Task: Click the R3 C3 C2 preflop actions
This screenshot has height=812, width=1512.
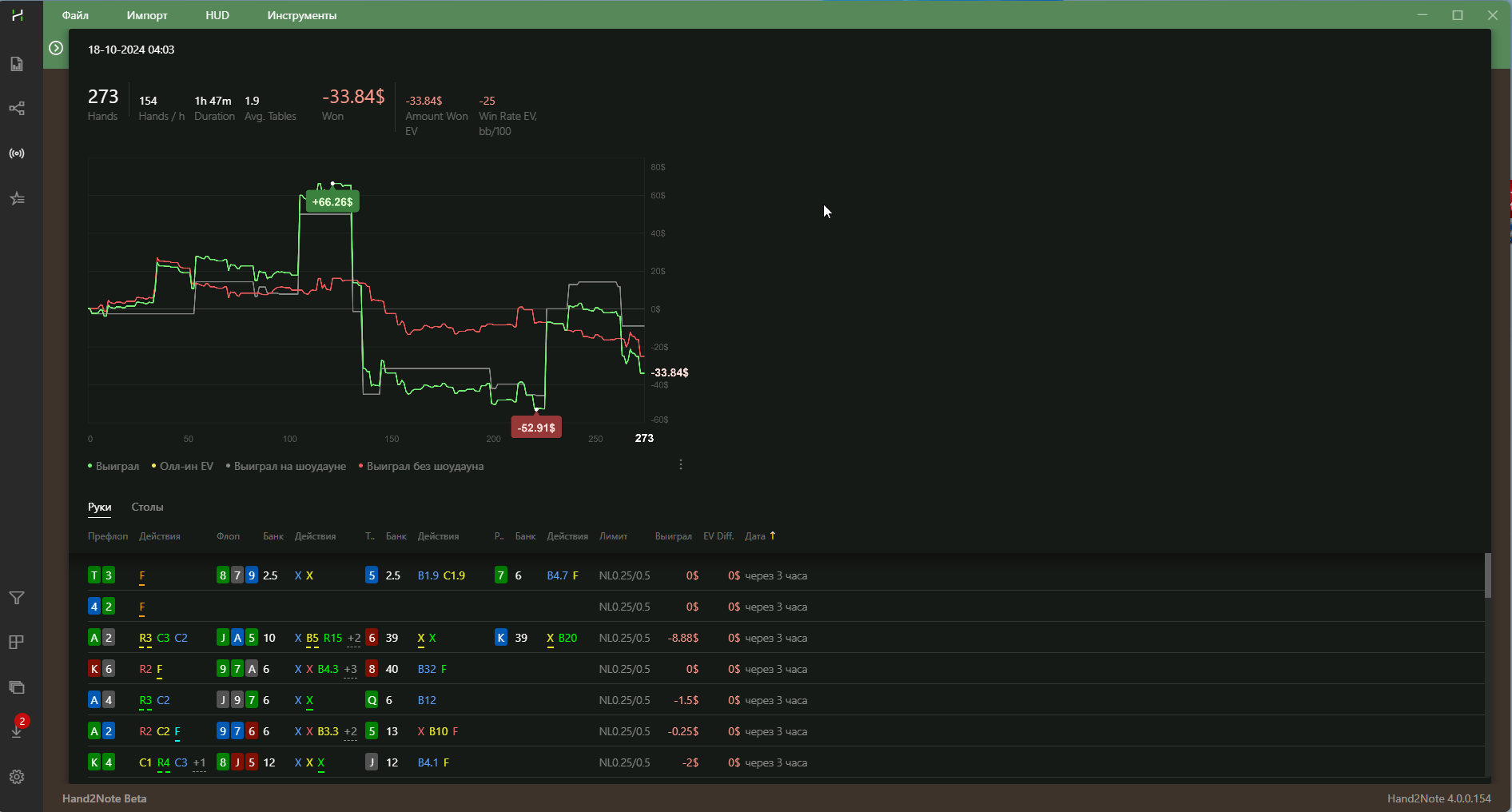Action: tap(163, 638)
